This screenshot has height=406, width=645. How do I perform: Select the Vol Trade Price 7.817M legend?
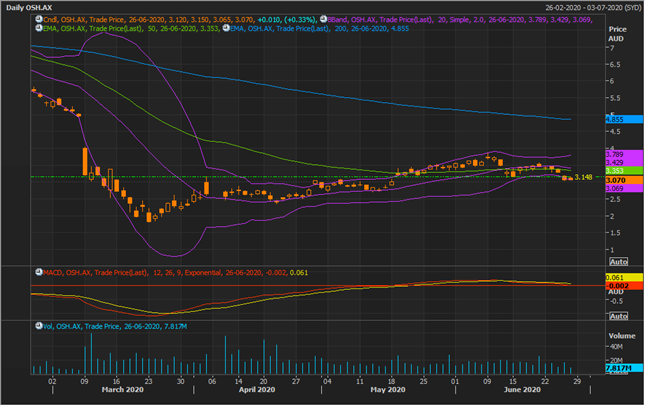tap(115, 326)
